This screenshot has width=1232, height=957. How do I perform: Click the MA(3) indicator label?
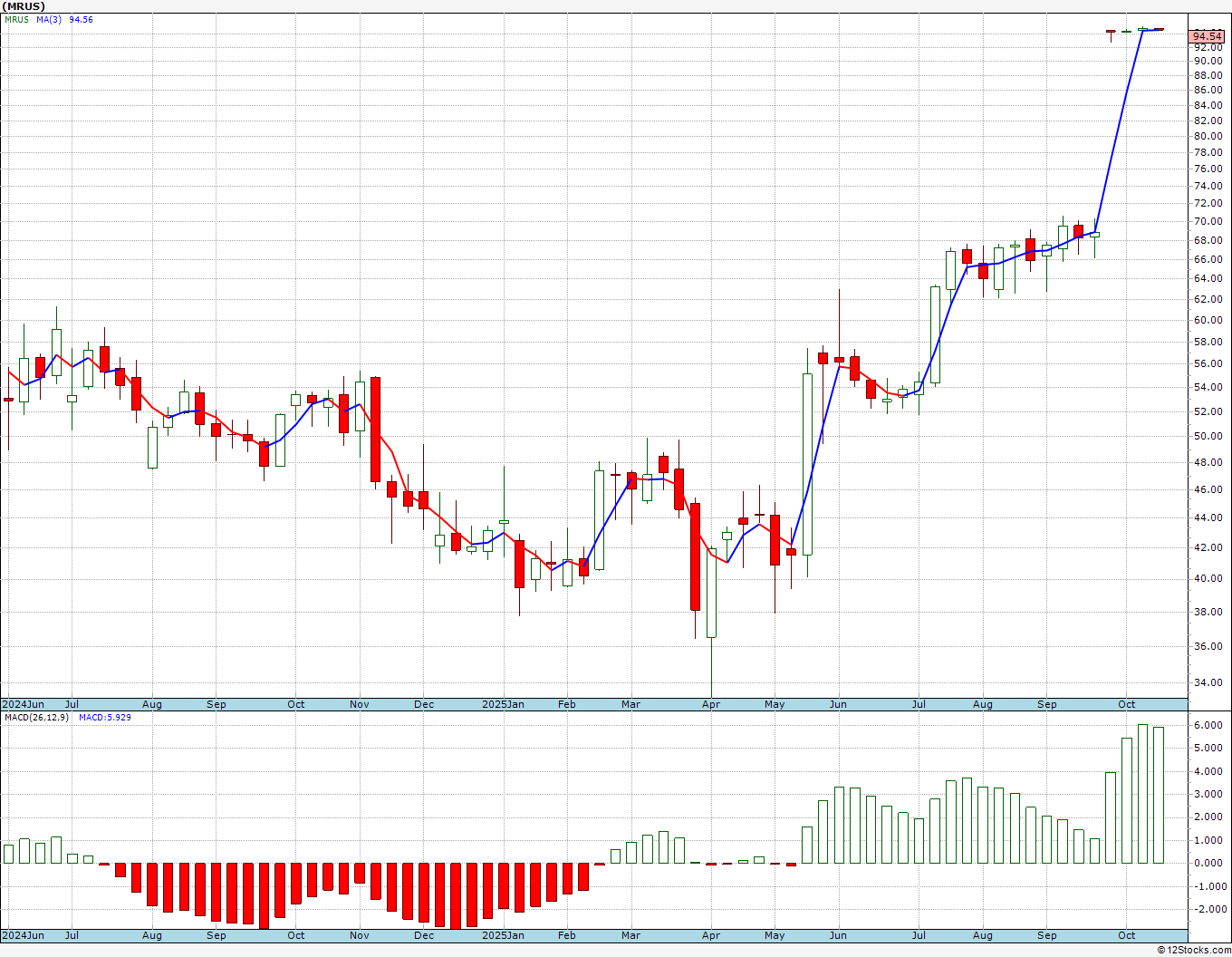coord(49,20)
